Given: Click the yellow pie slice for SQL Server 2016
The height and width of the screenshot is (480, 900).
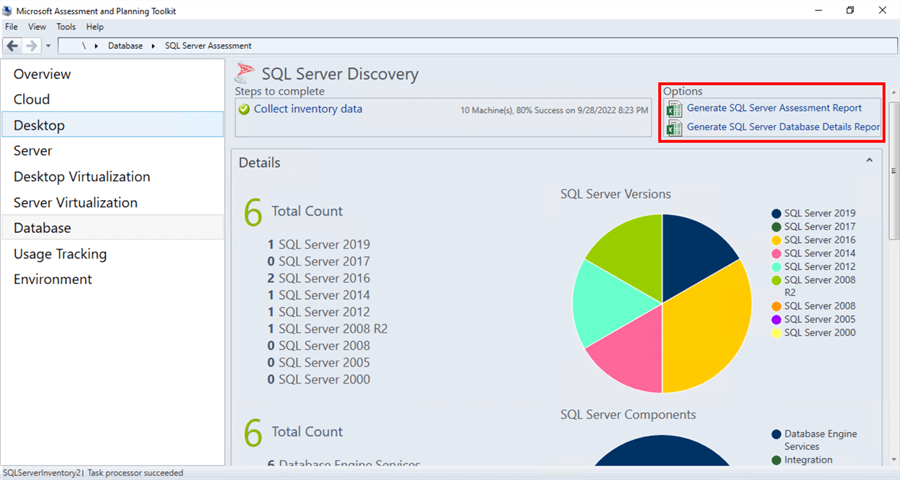Looking at the screenshot, I should pos(709,327).
